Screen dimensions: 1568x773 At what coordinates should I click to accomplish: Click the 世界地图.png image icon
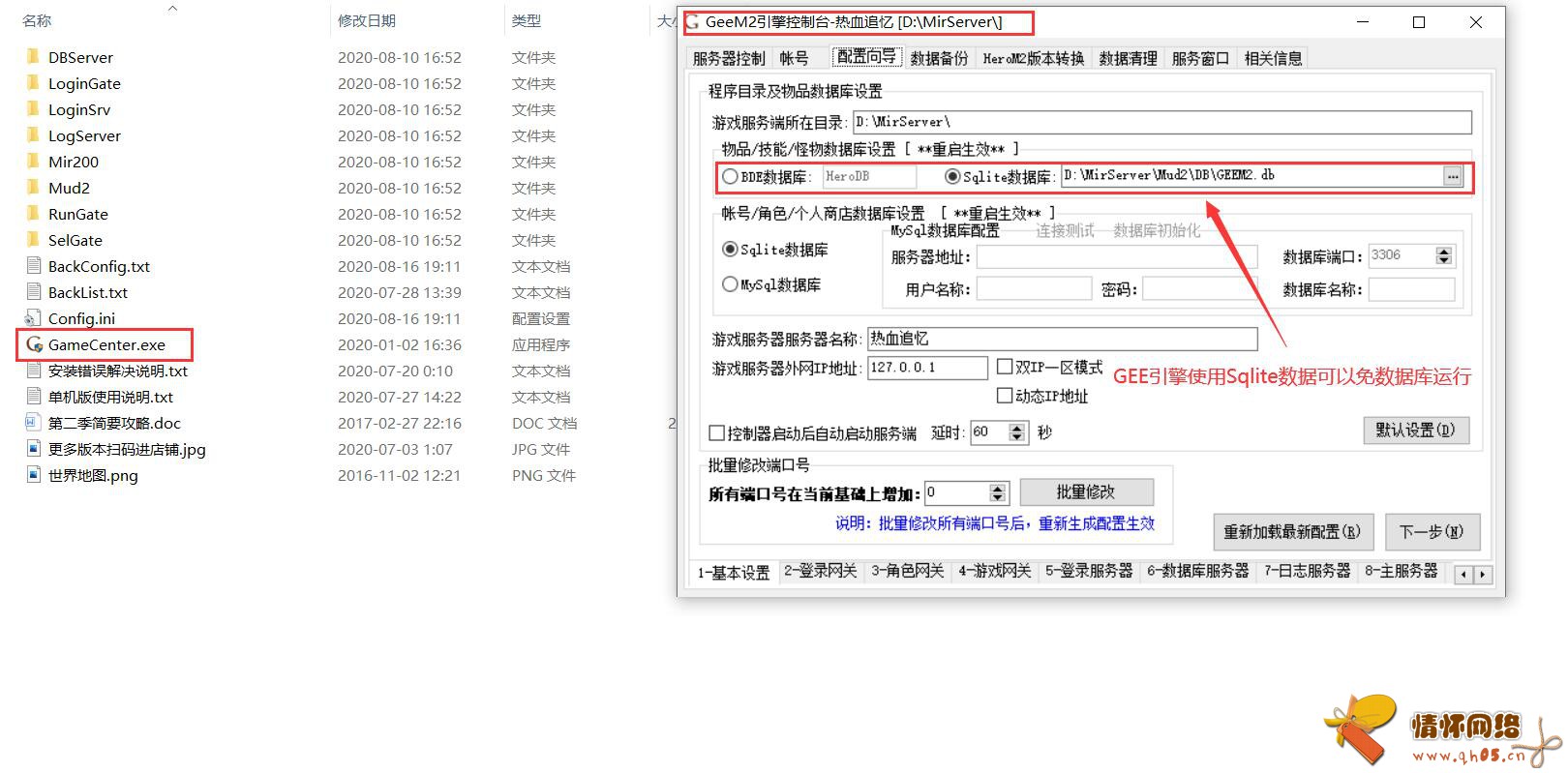coord(34,475)
